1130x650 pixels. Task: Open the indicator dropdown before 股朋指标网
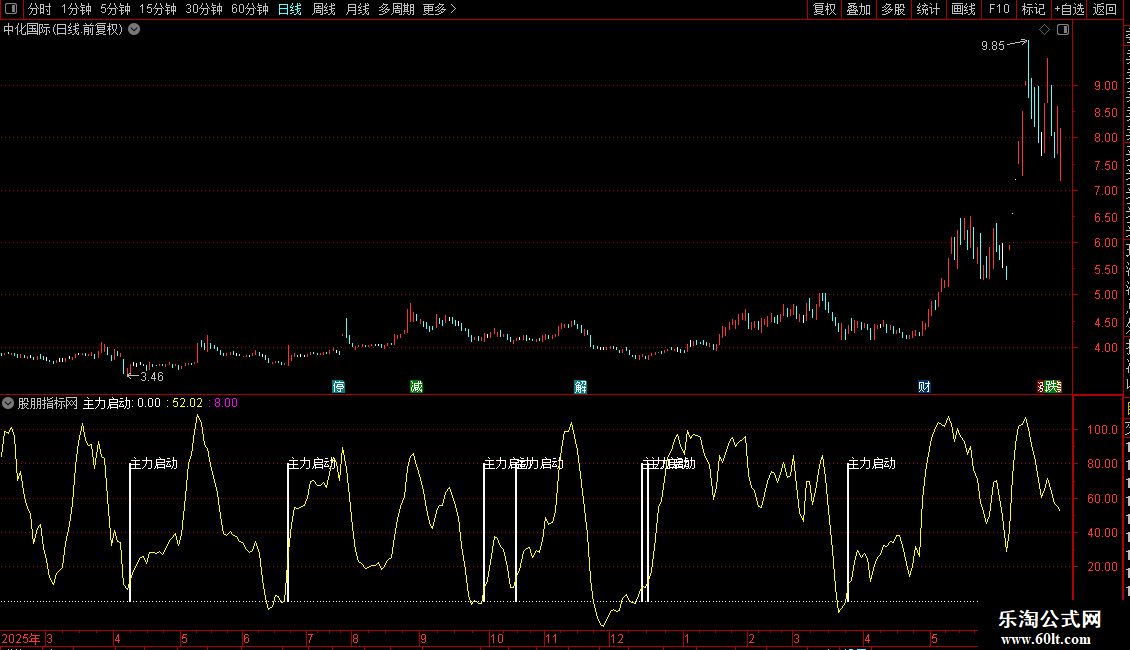(x=8, y=403)
